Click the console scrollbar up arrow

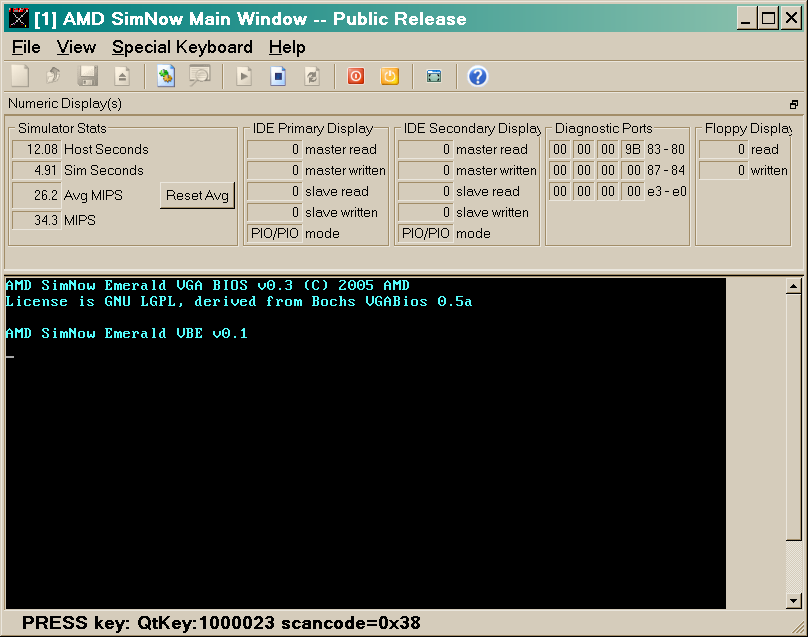click(794, 287)
